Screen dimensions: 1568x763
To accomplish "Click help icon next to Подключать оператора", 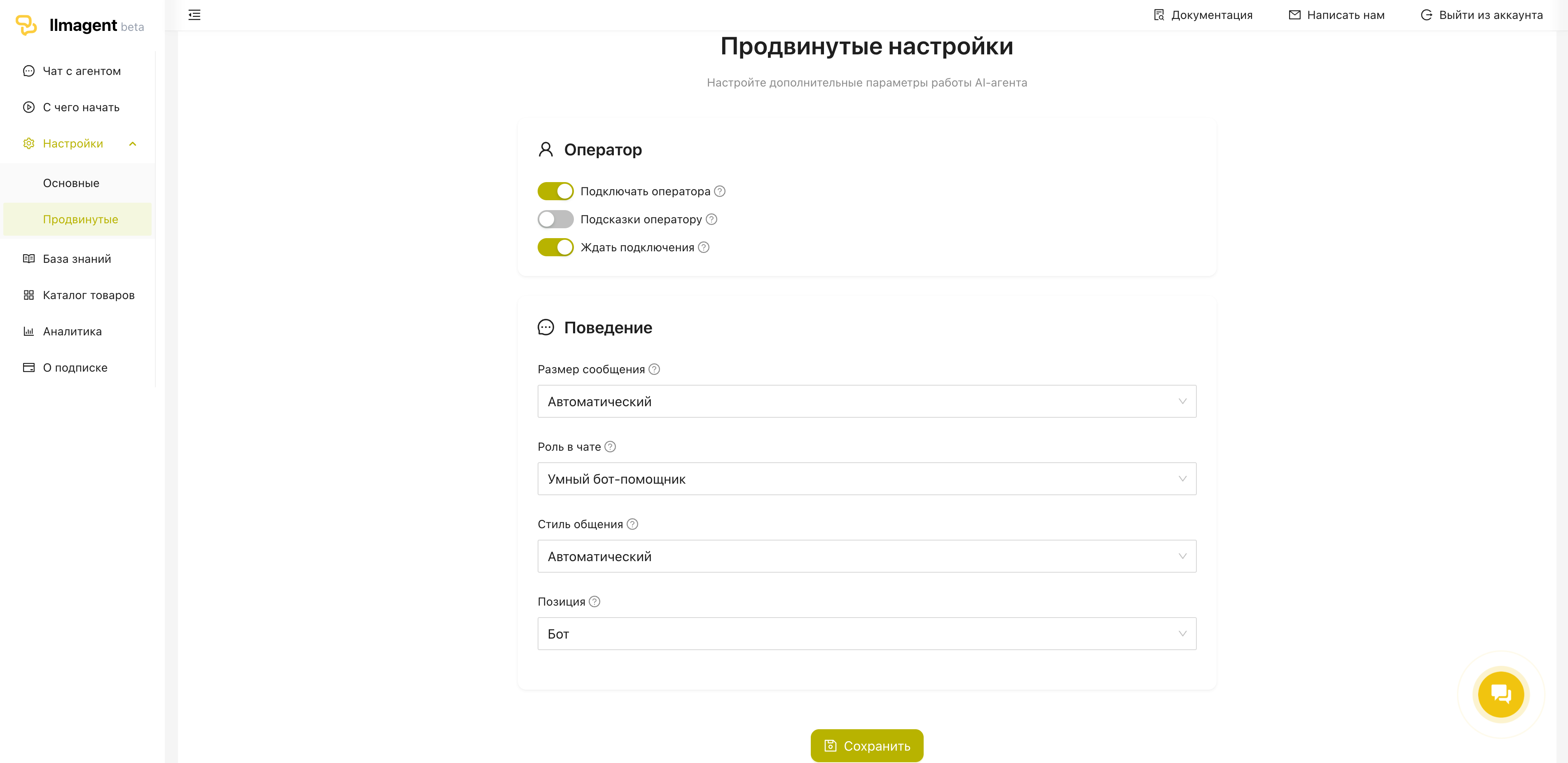I will (x=719, y=191).
